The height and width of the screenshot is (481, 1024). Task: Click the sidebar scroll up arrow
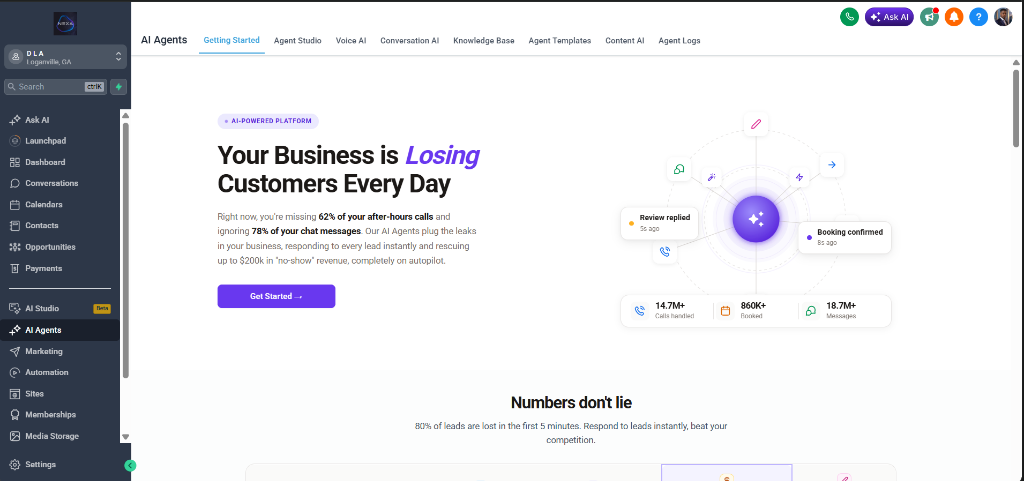click(125, 116)
